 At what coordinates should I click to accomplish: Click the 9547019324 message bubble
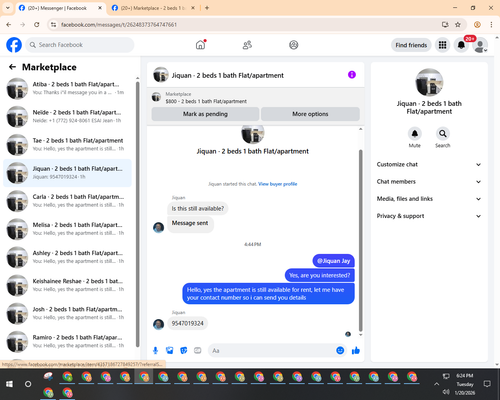(x=188, y=323)
